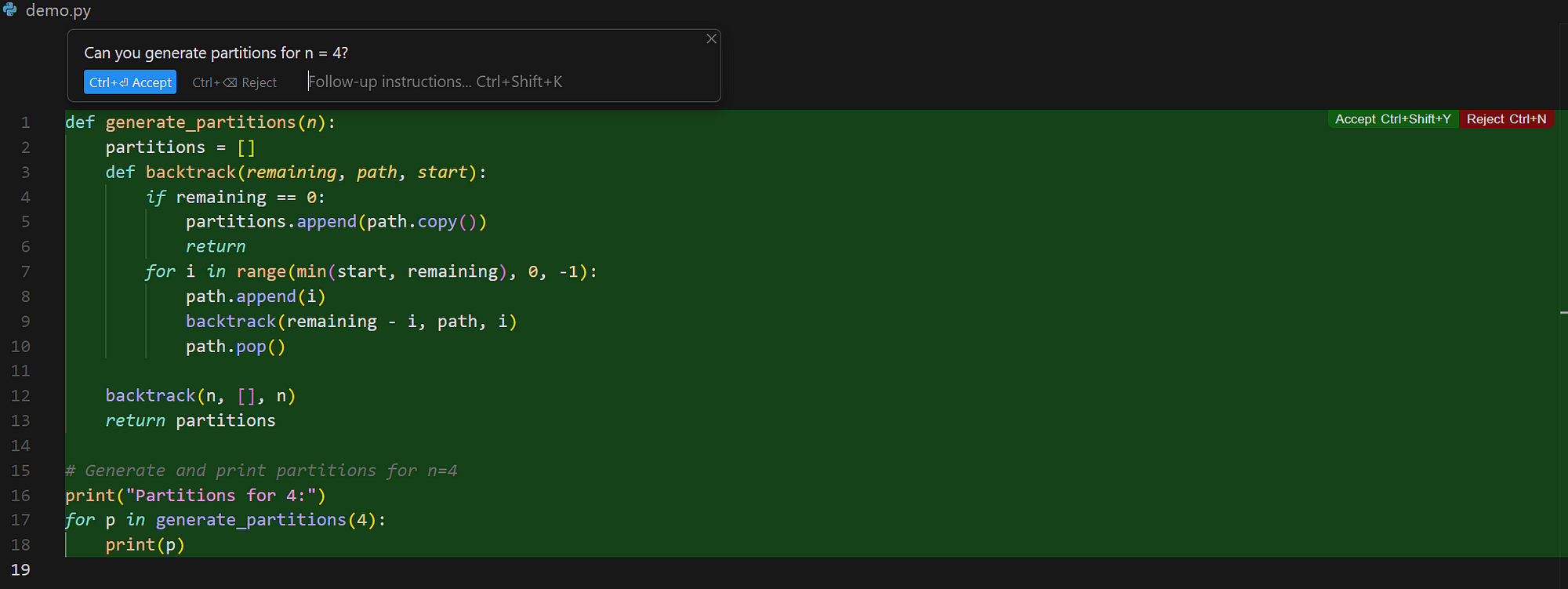Click 'print(p)' on line 18
The width and height of the screenshot is (1568, 589).
(145, 545)
